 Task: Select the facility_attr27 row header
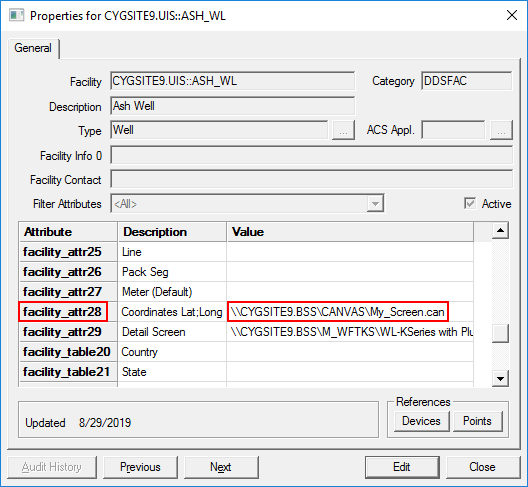(x=68, y=292)
